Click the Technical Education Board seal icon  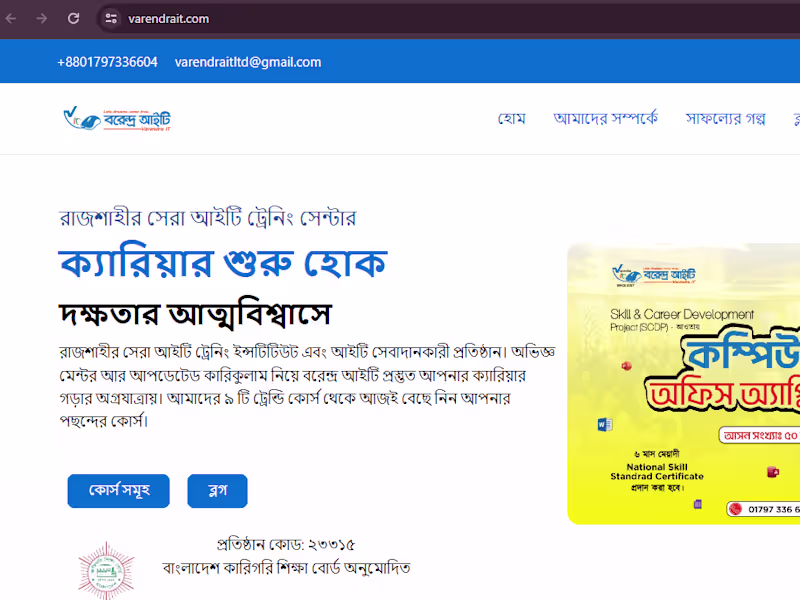click(x=106, y=571)
